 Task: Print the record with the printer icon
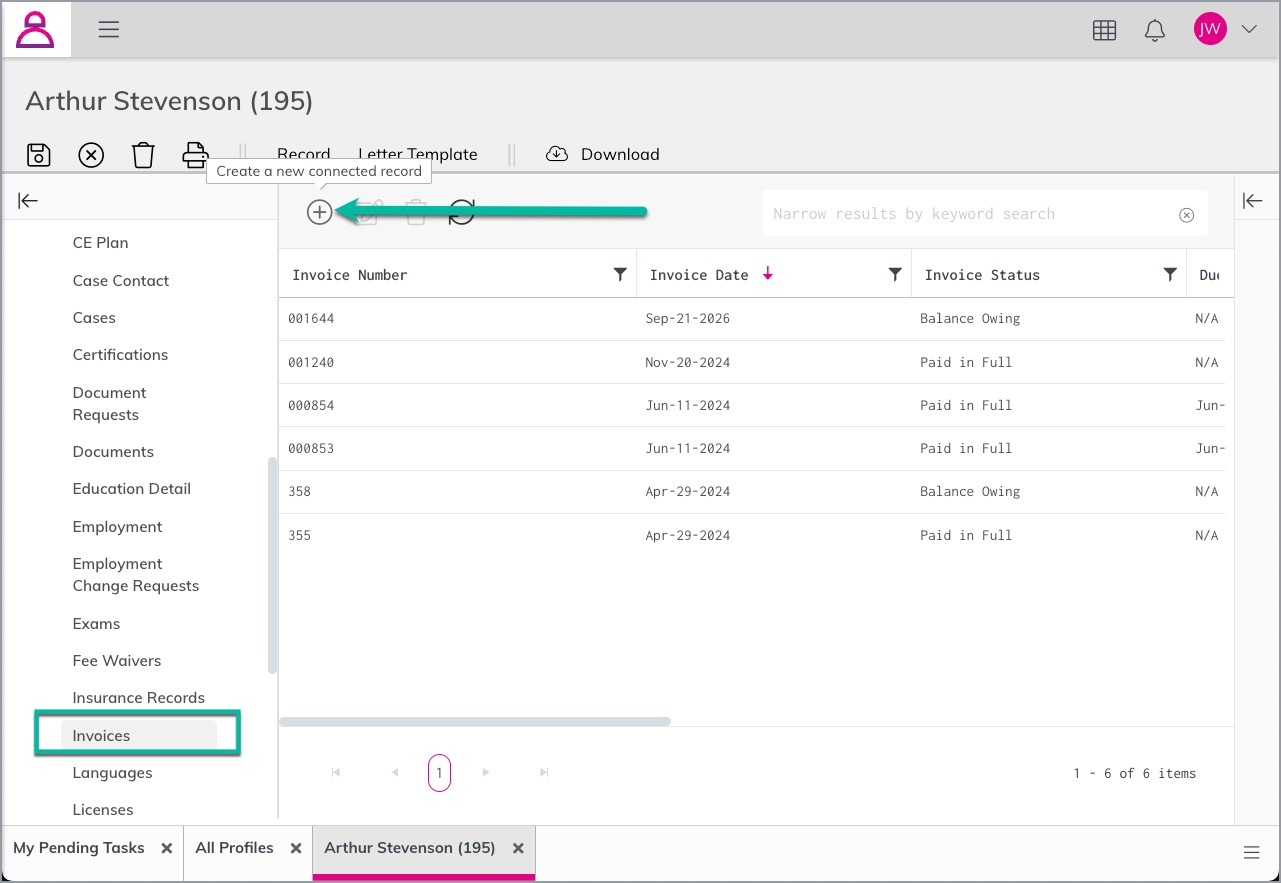(x=195, y=155)
